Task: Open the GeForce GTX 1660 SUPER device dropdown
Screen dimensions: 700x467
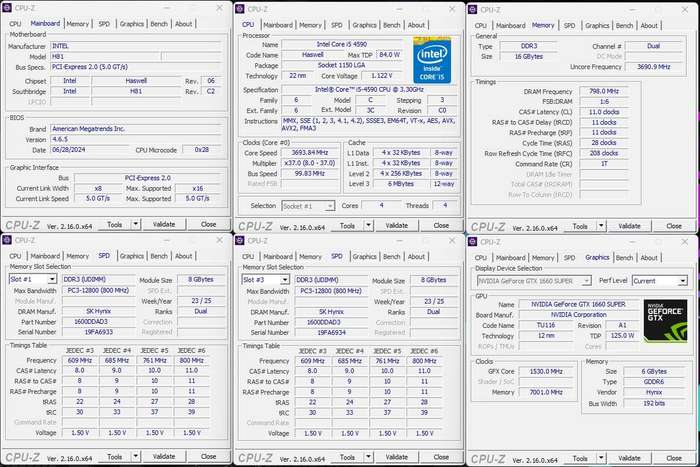Action: 587,281
